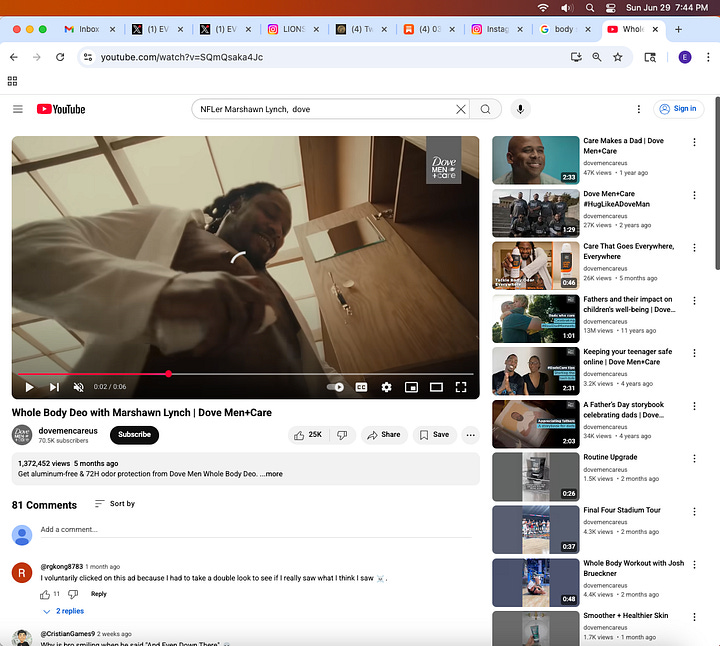720x646 pixels.
Task: Clear the search box with the X icon
Action: coord(461,109)
